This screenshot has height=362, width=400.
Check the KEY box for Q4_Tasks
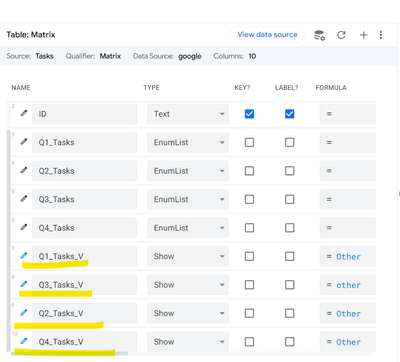249,228
